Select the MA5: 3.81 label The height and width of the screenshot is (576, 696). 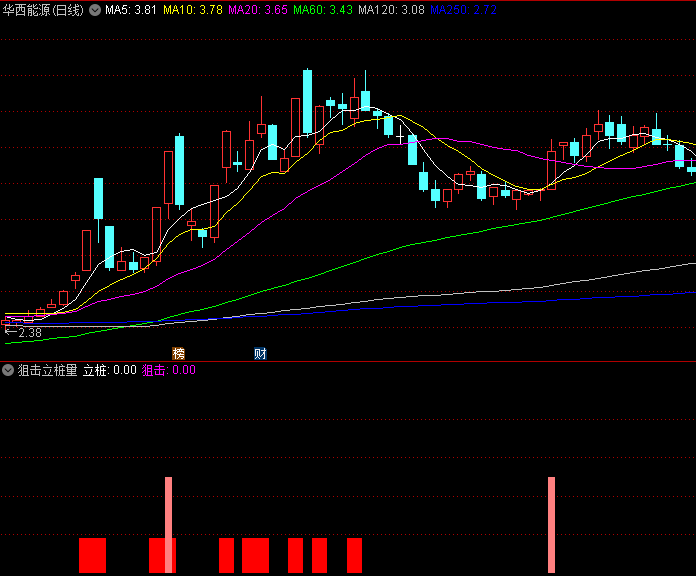(131, 10)
